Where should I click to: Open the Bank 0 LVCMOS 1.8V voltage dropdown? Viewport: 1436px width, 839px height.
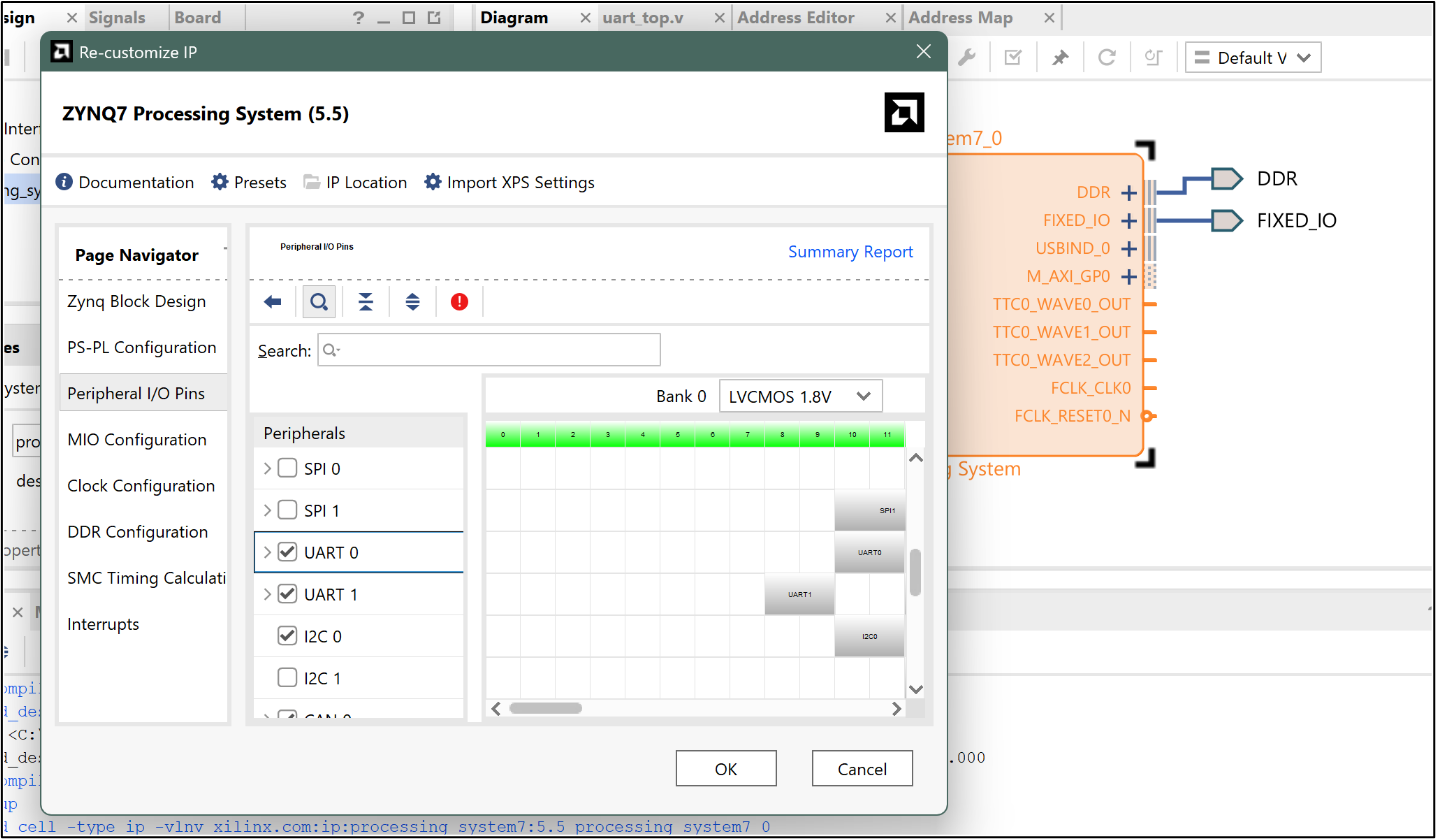800,396
